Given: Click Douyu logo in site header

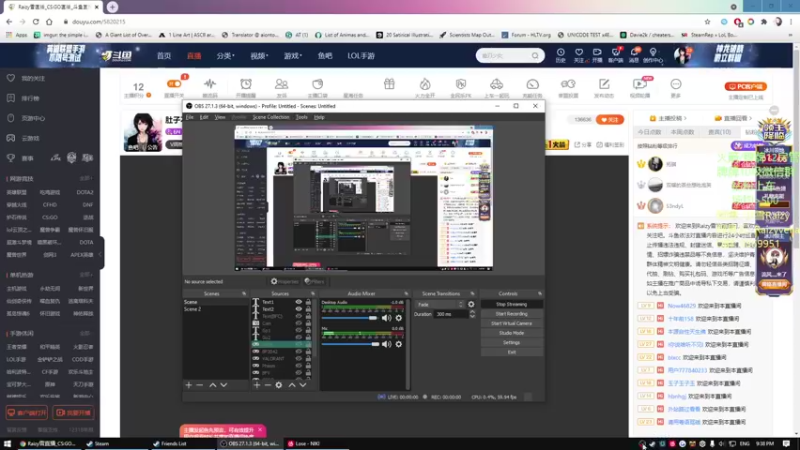Looking at the screenshot, I should 116,55.
